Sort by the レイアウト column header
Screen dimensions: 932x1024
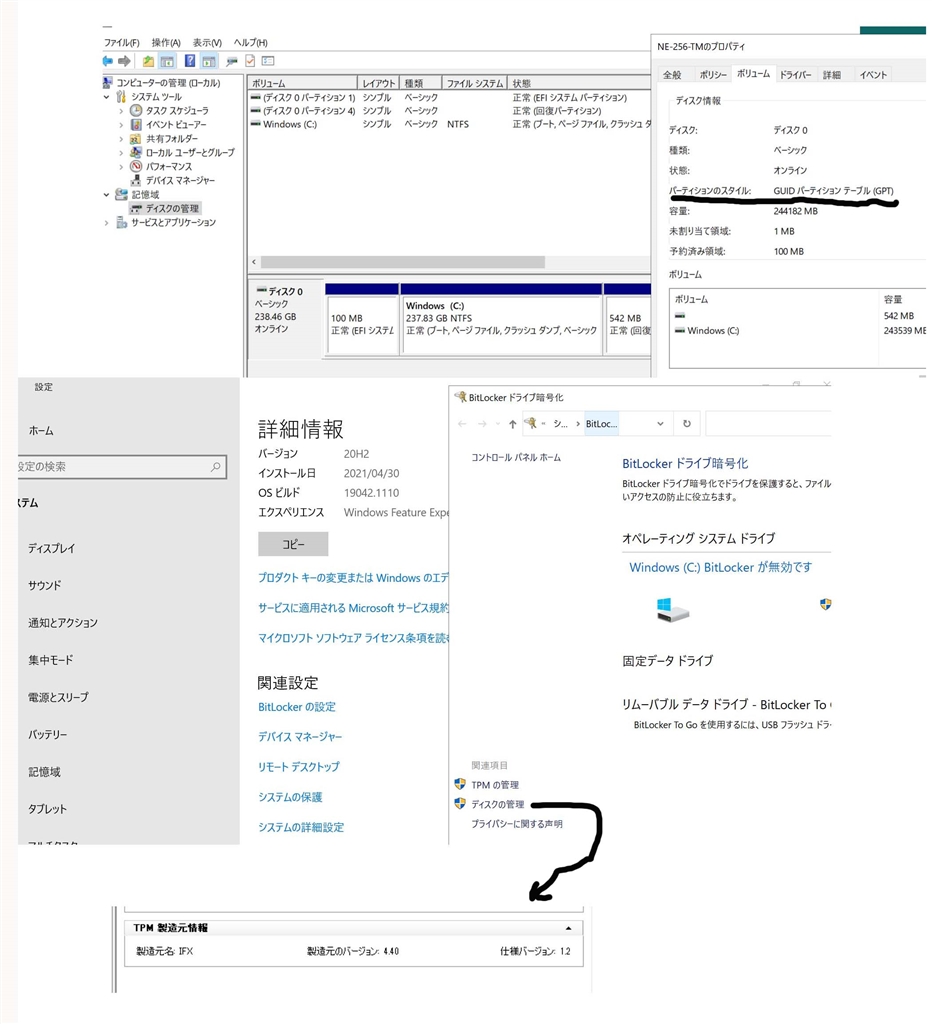pyautogui.click(x=379, y=83)
